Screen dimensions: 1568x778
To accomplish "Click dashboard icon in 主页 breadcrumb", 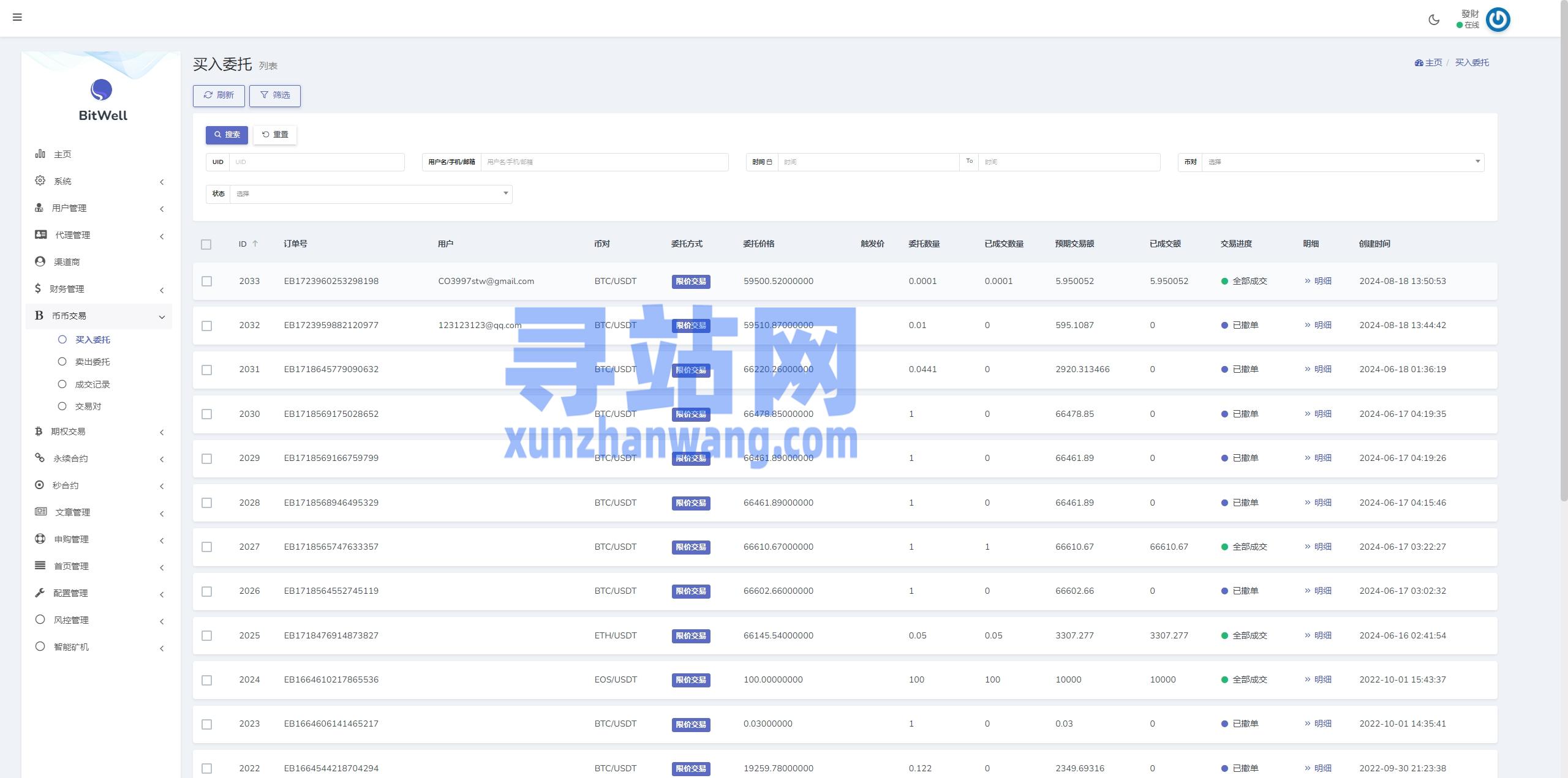I will [x=1419, y=62].
